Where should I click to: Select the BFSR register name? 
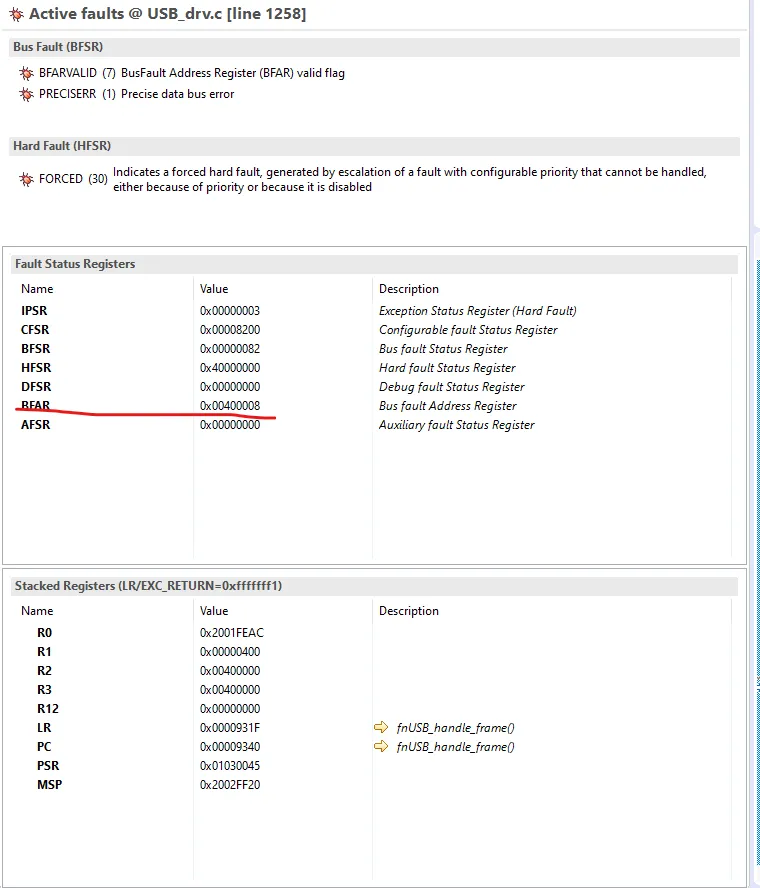pyautogui.click(x=36, y=349)
